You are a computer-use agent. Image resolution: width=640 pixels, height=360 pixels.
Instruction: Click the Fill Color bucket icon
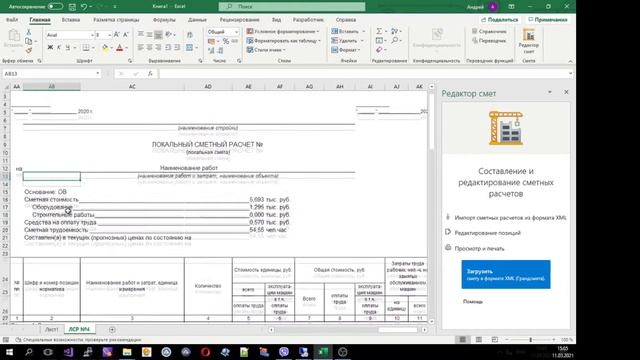click(105, 48)
